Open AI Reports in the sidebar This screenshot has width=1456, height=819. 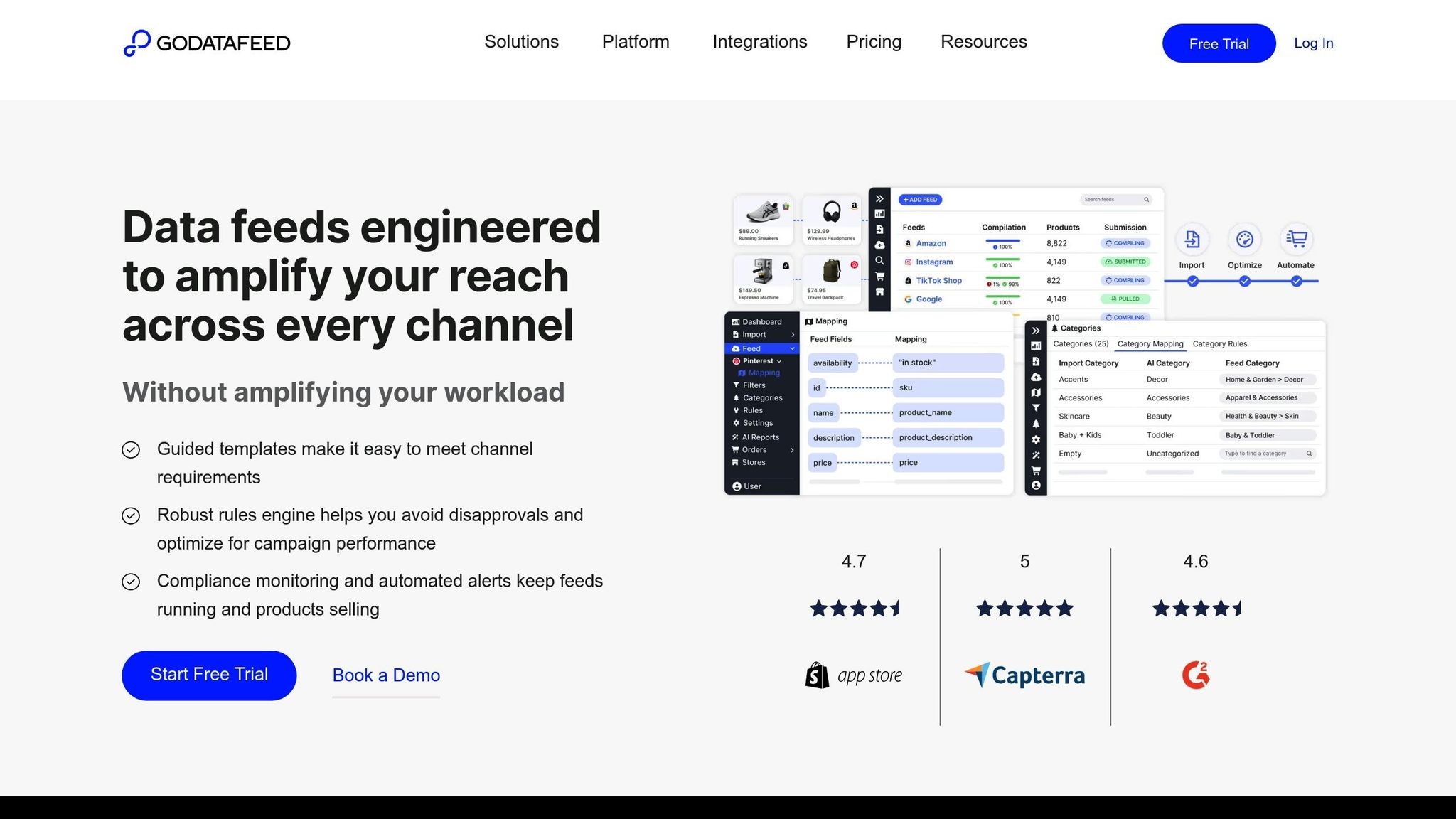[x=758, y=437]
